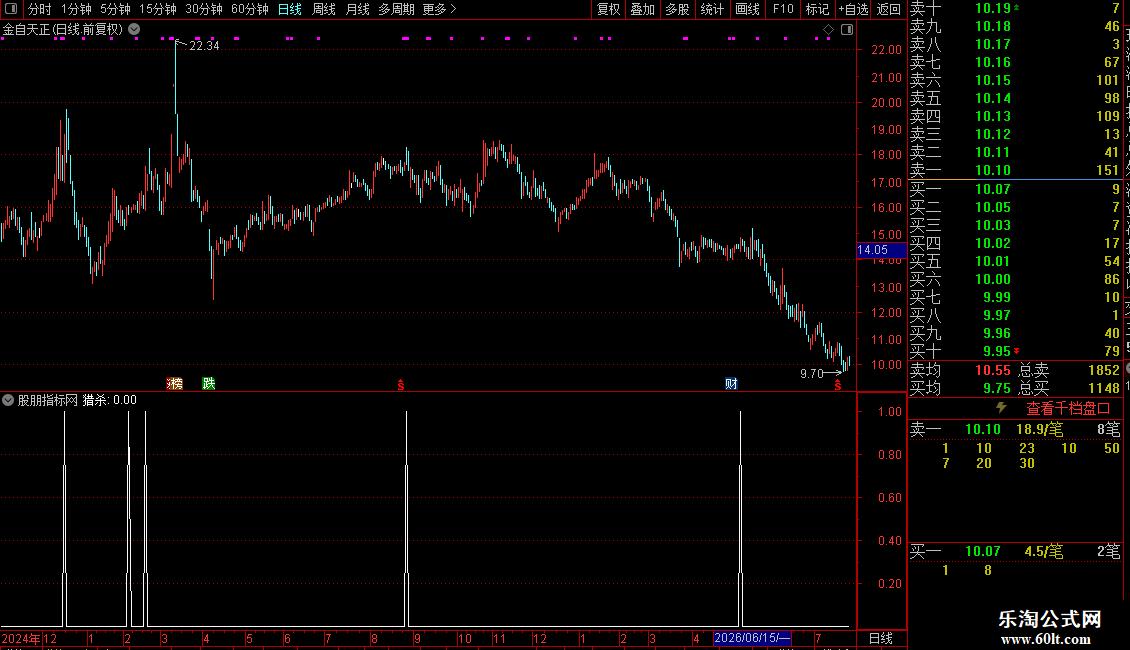Click the red S marker near August
This screenshot has width=1130, height=650.
tap(401, 386)
